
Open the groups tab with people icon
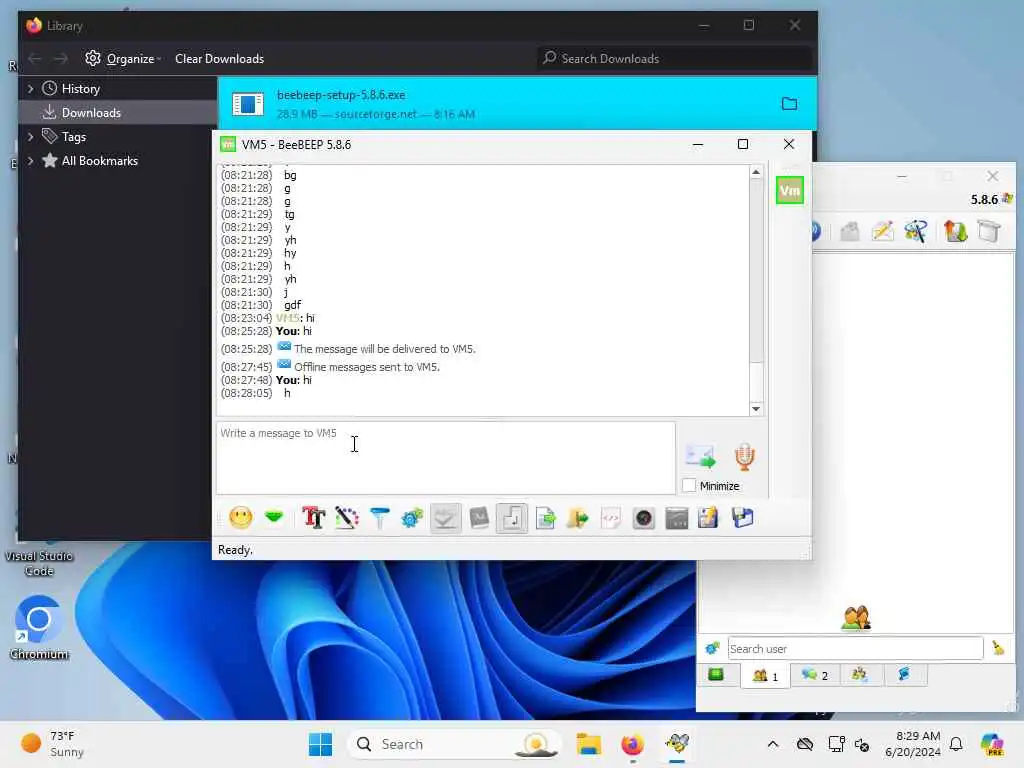click(860, 675)
